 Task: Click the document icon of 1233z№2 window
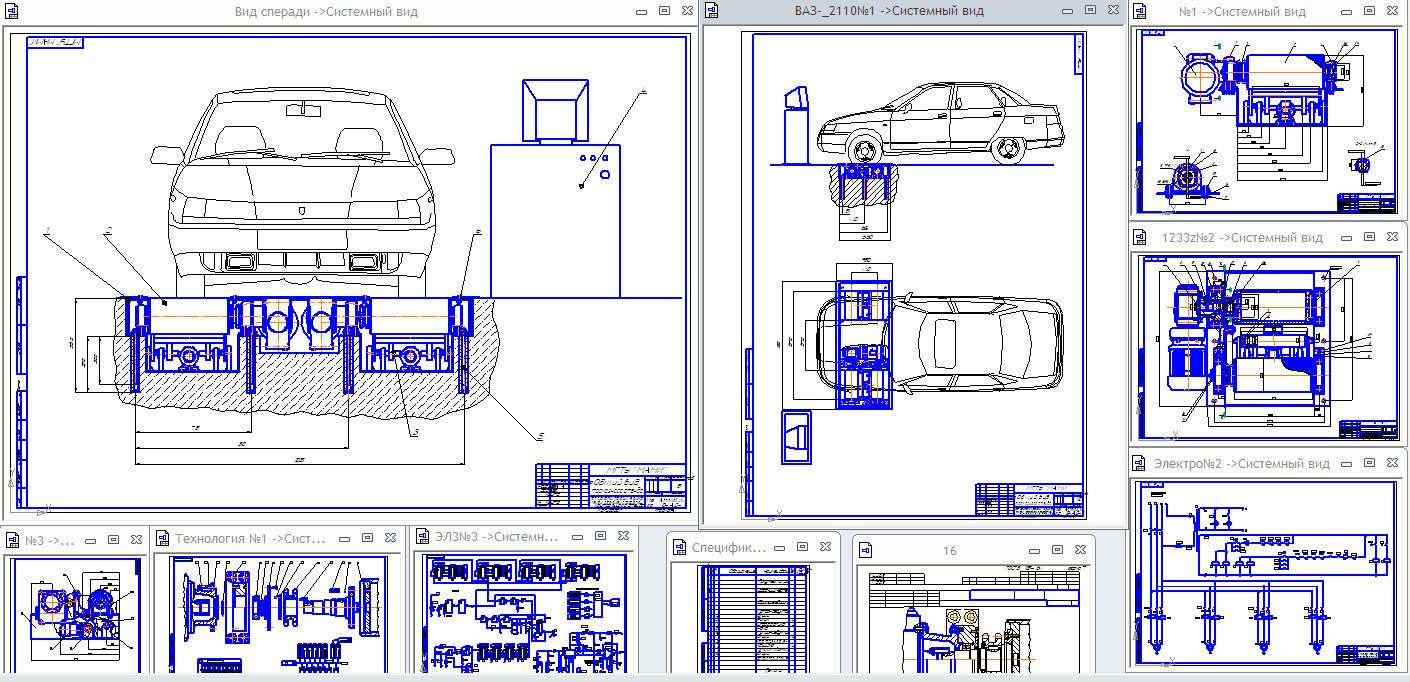tap(1140, 238)
